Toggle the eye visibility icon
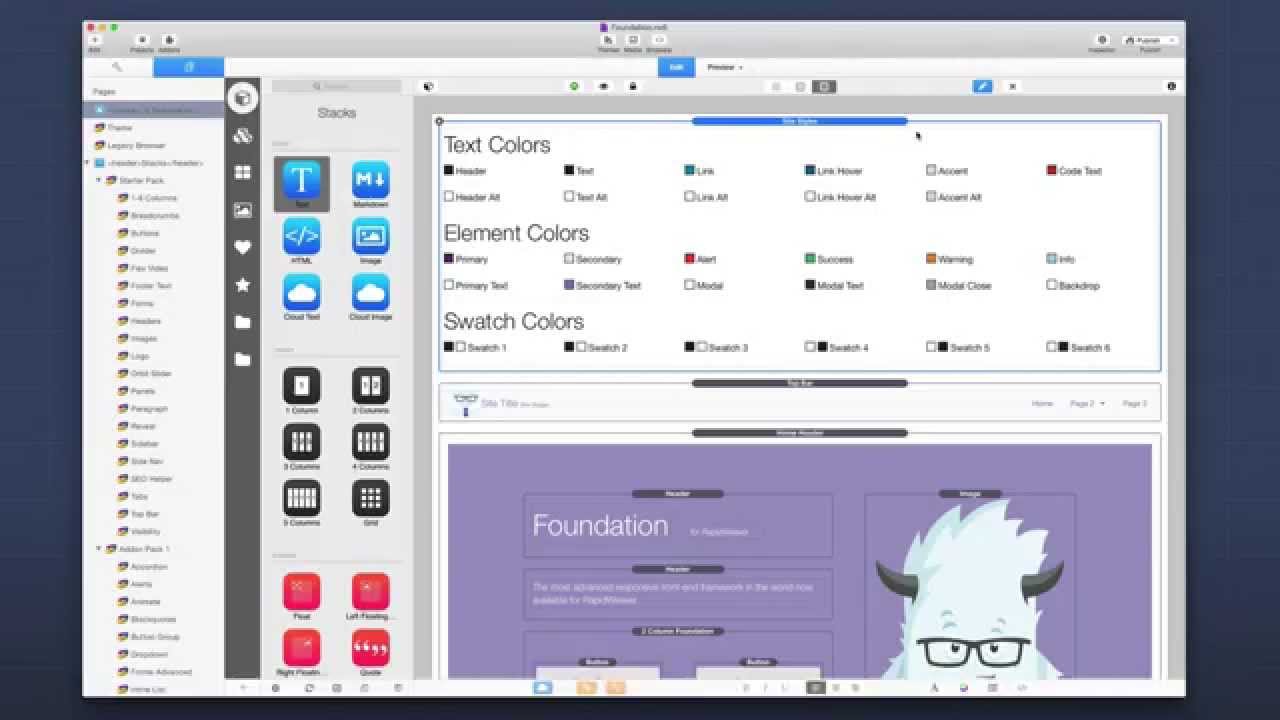This screenshot has height=720, width=1280. (x=603, y=86)
